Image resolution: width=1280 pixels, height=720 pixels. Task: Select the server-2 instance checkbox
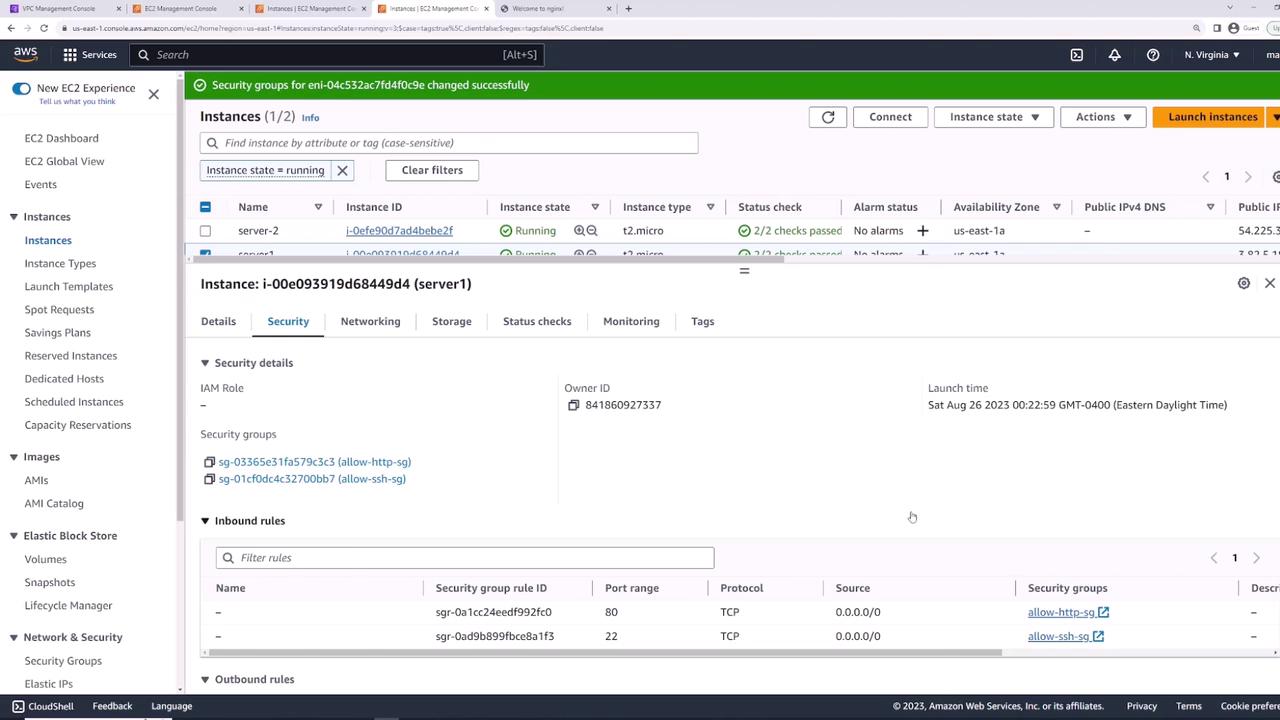point(205,231)
